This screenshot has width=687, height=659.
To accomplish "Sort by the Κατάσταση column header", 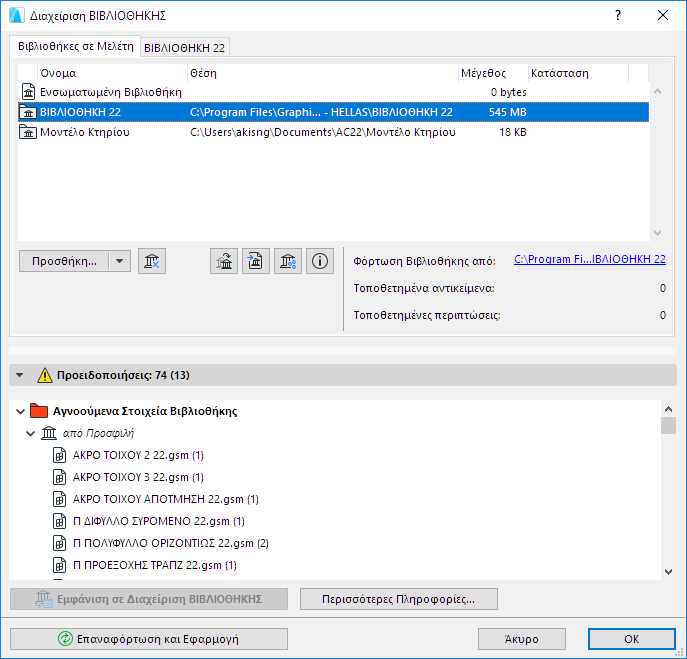I will point(578,73).
